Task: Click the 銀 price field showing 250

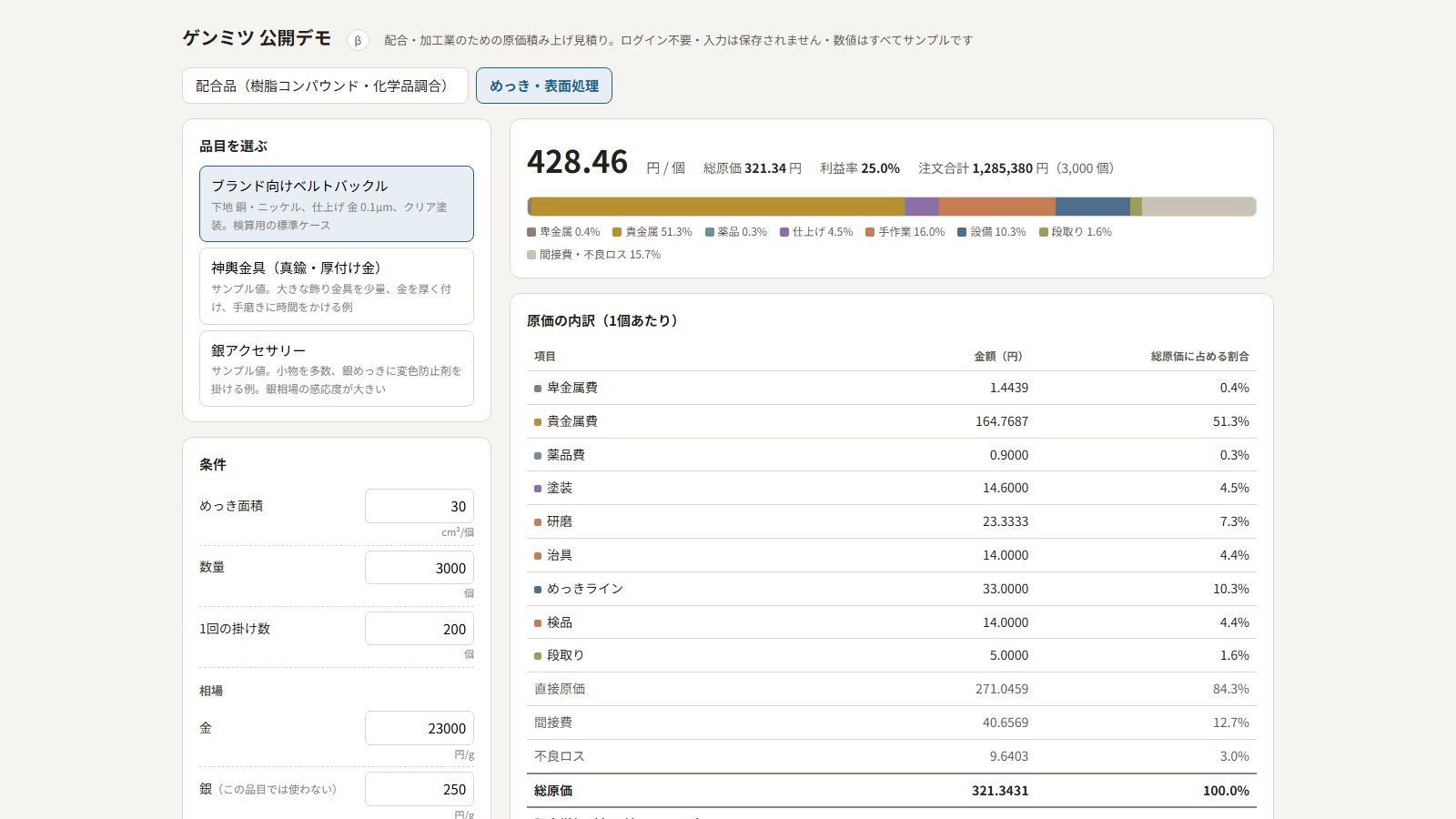Action: (x=420, y=789)
